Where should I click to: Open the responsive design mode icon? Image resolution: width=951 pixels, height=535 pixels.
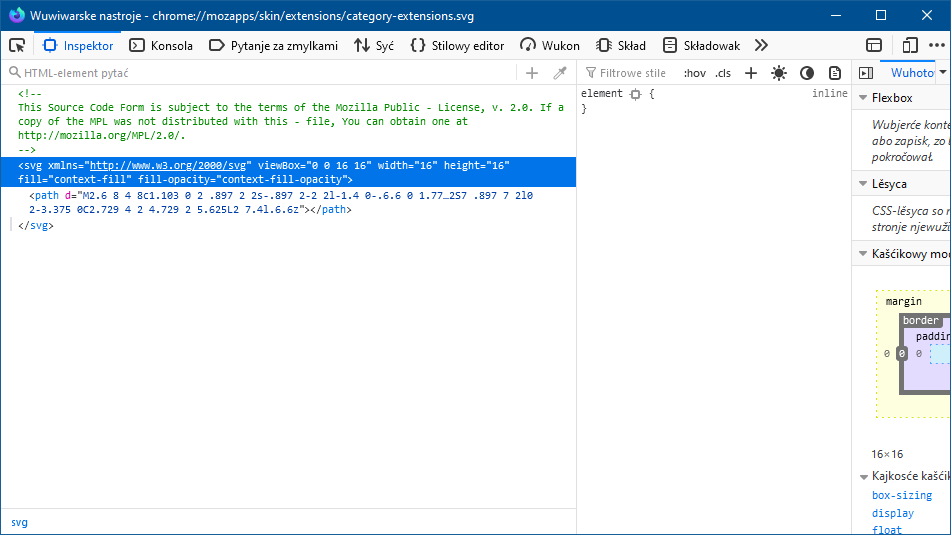pyautogui.click(x=909, y=45)
